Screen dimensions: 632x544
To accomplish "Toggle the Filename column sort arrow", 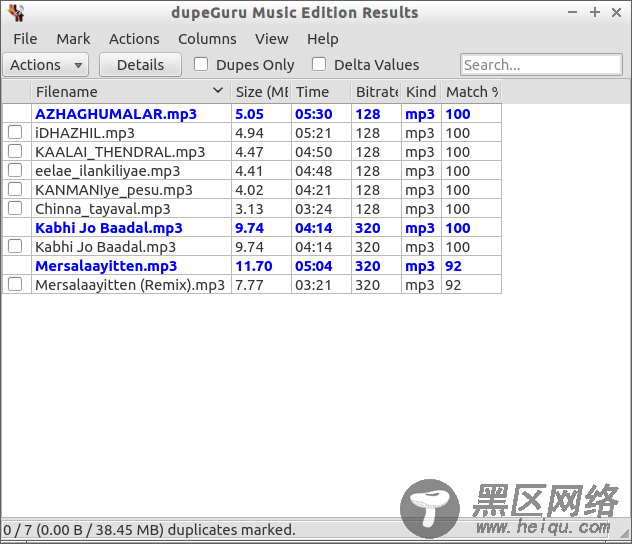I will pyautogui.click(x=218, y=91).
